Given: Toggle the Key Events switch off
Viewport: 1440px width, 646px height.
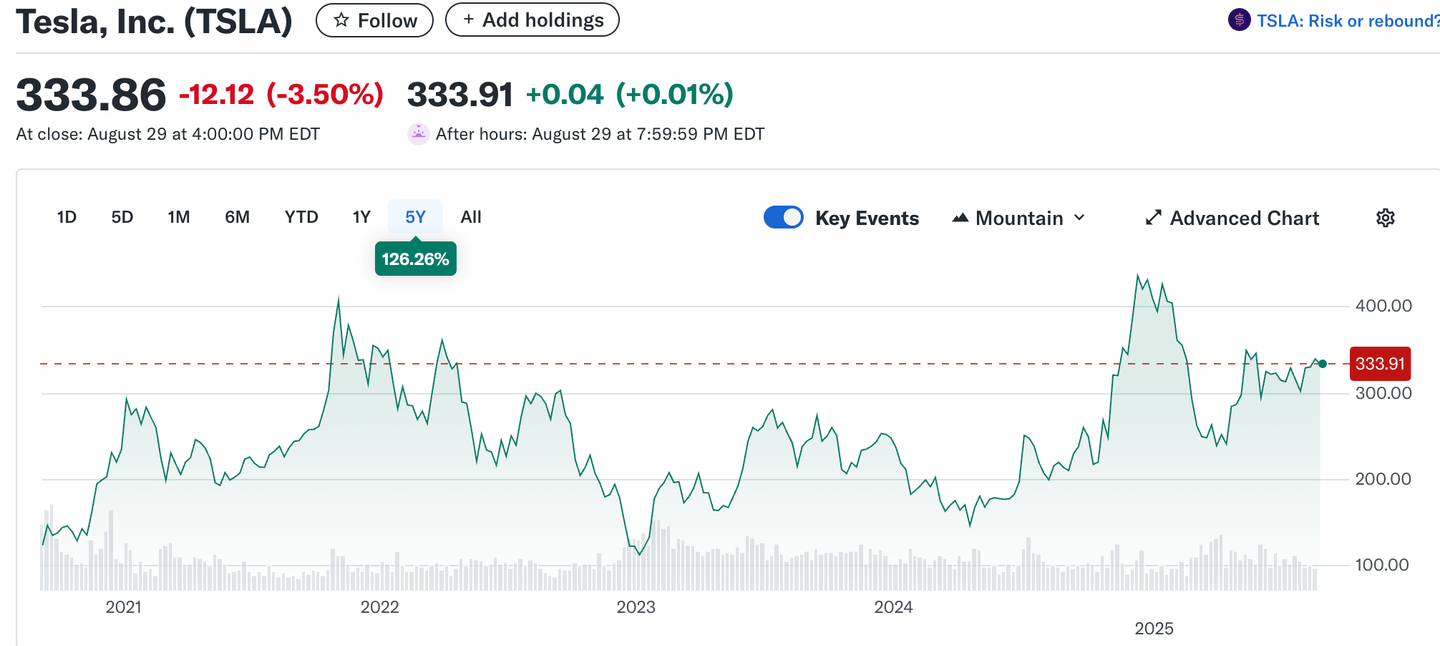Looking at the screenshot, I should (783, 218).
